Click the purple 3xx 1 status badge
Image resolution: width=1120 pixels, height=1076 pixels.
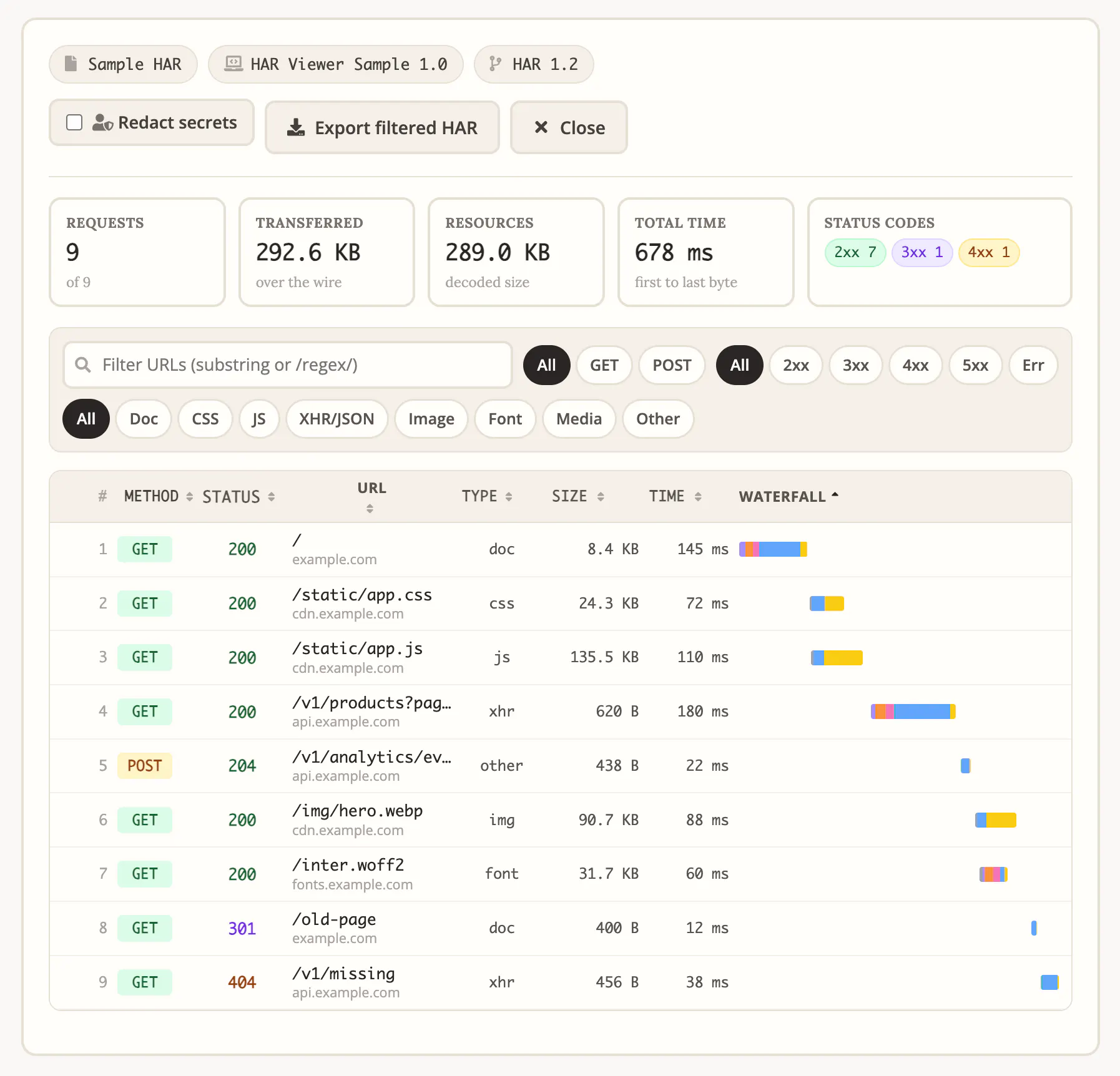922,252
